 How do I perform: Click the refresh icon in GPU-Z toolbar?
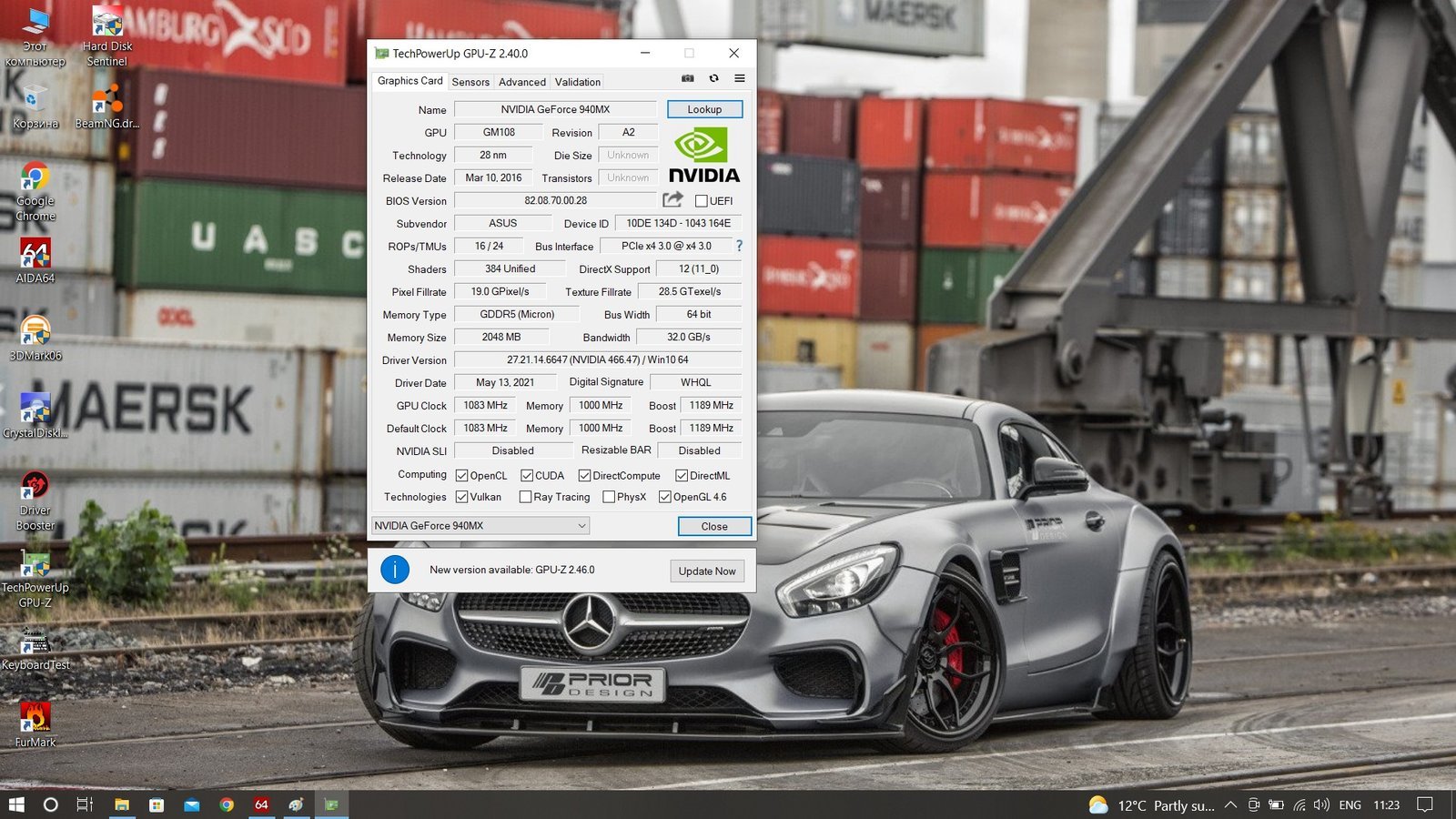pos(714,79)
